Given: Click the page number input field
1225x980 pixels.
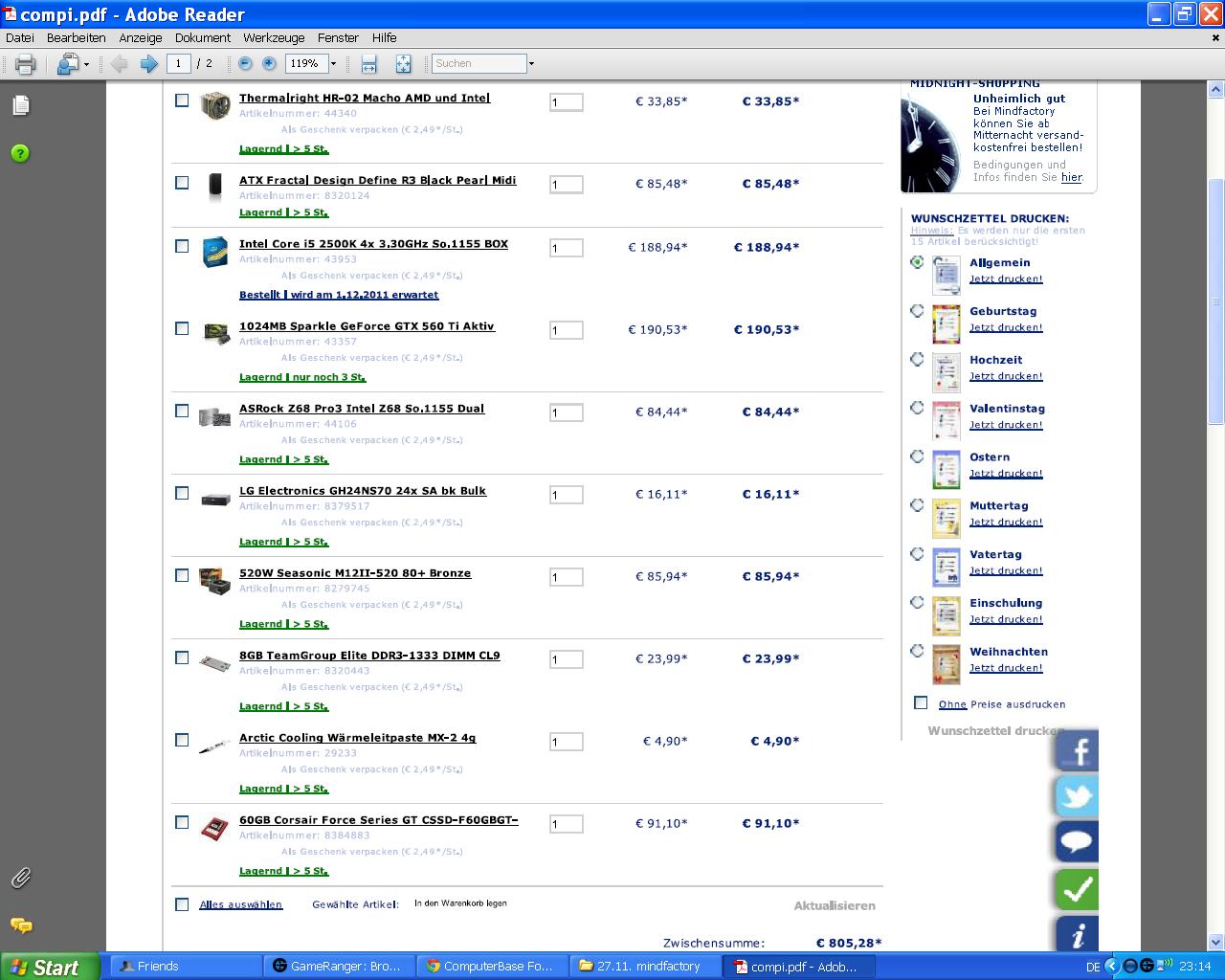Looking at the screenshot, I should 178,64.
